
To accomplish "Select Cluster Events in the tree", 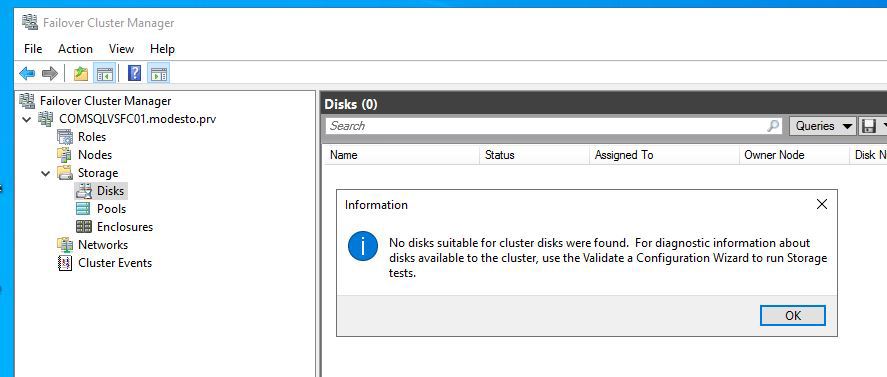I will pyautogui.click(x=115, y=263).
